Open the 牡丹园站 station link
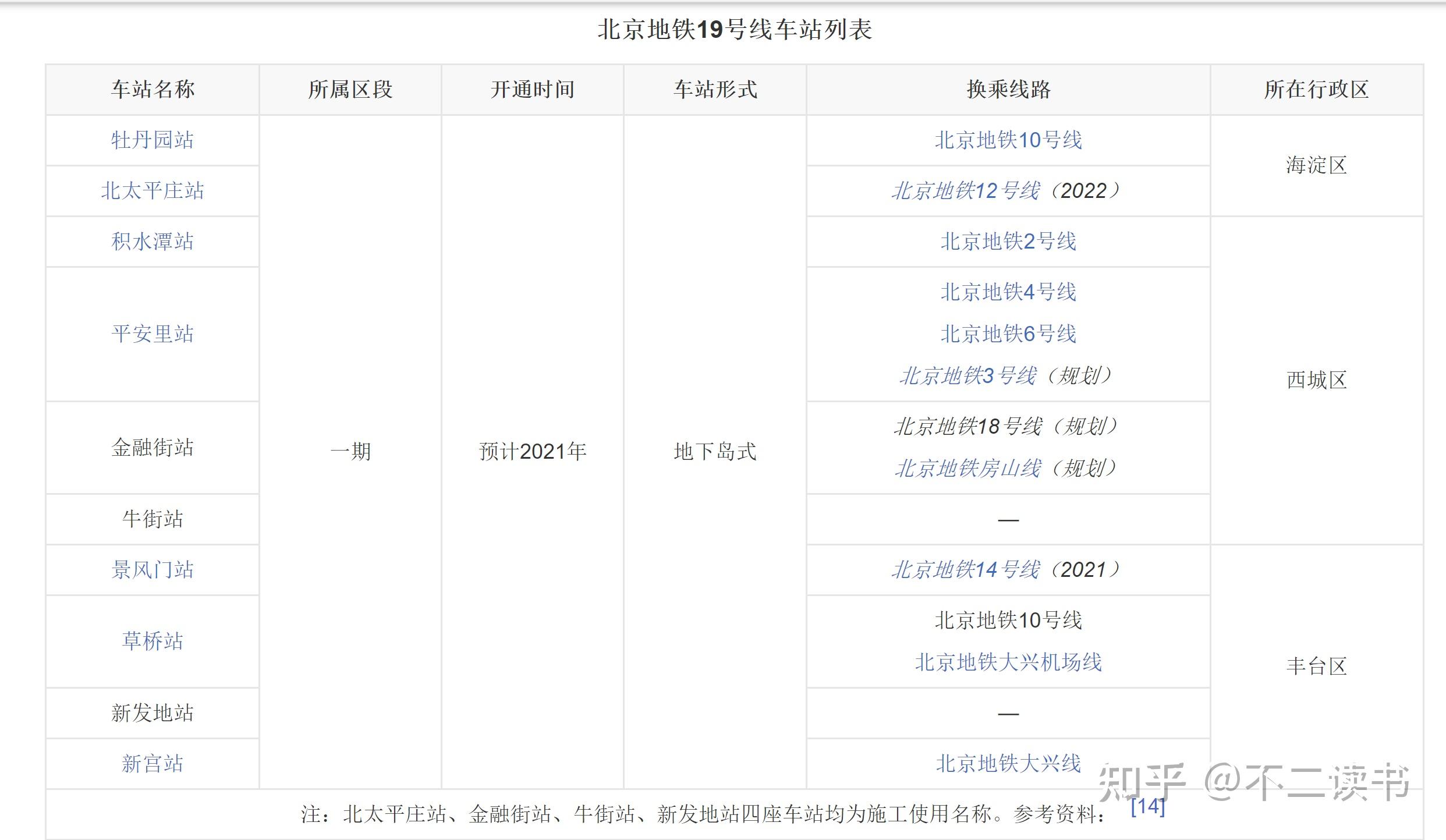This screenshot has height=840, width=1446. (x=152, y=140)
